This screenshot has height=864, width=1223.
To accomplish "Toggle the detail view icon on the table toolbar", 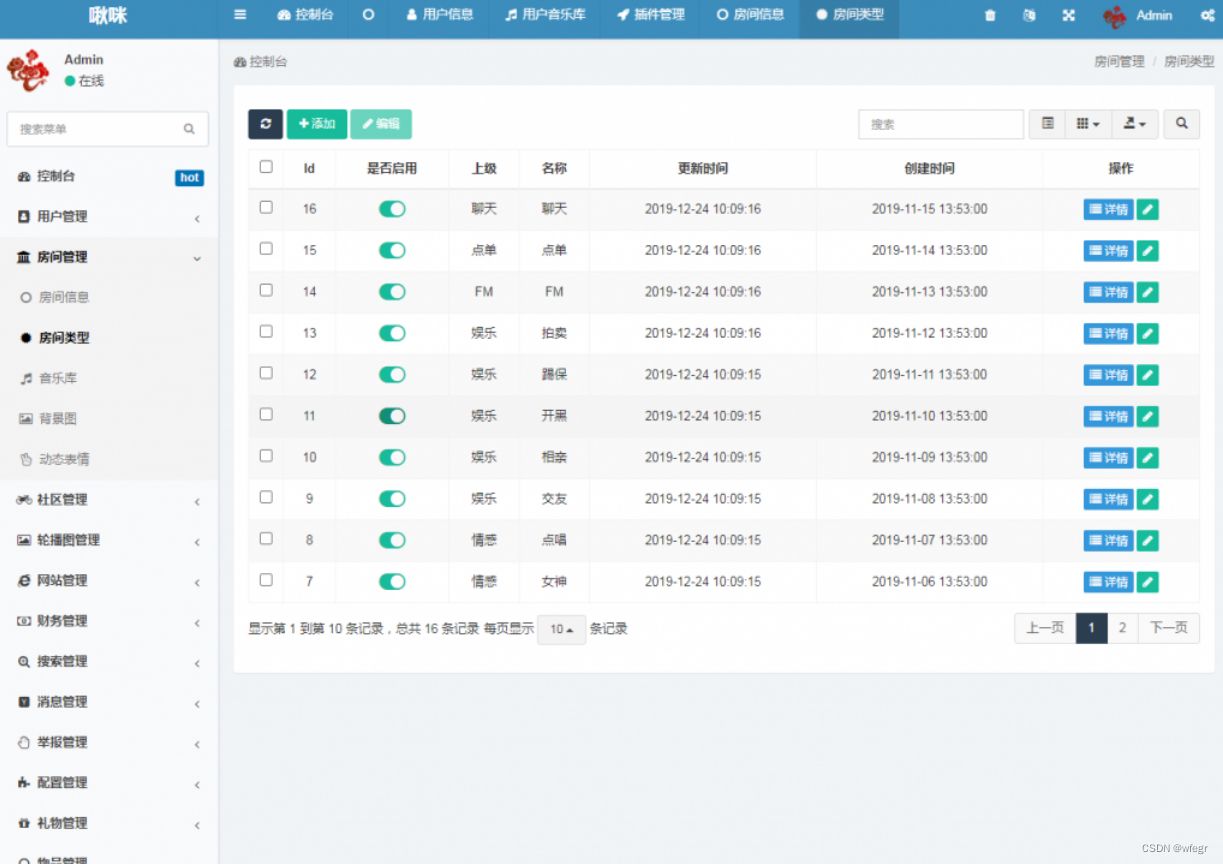I will (1047, 124).
